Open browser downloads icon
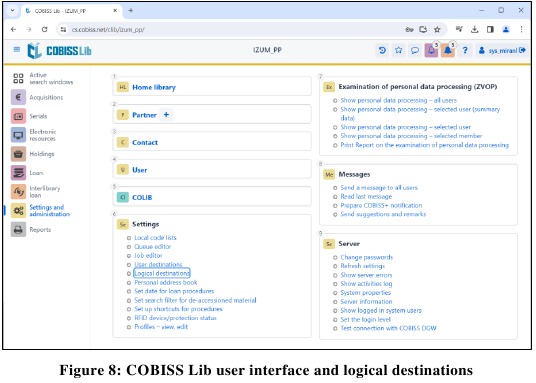Image resolution: width=536 pixels, height=383 pixels. tap(474, 30)
